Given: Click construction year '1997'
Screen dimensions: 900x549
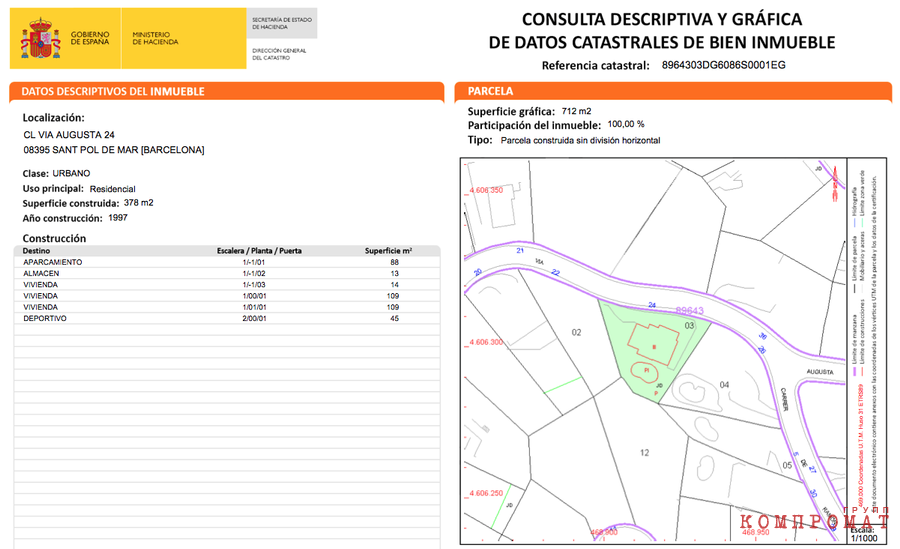Looking at the screenshot, I should [x=118, y=218].
